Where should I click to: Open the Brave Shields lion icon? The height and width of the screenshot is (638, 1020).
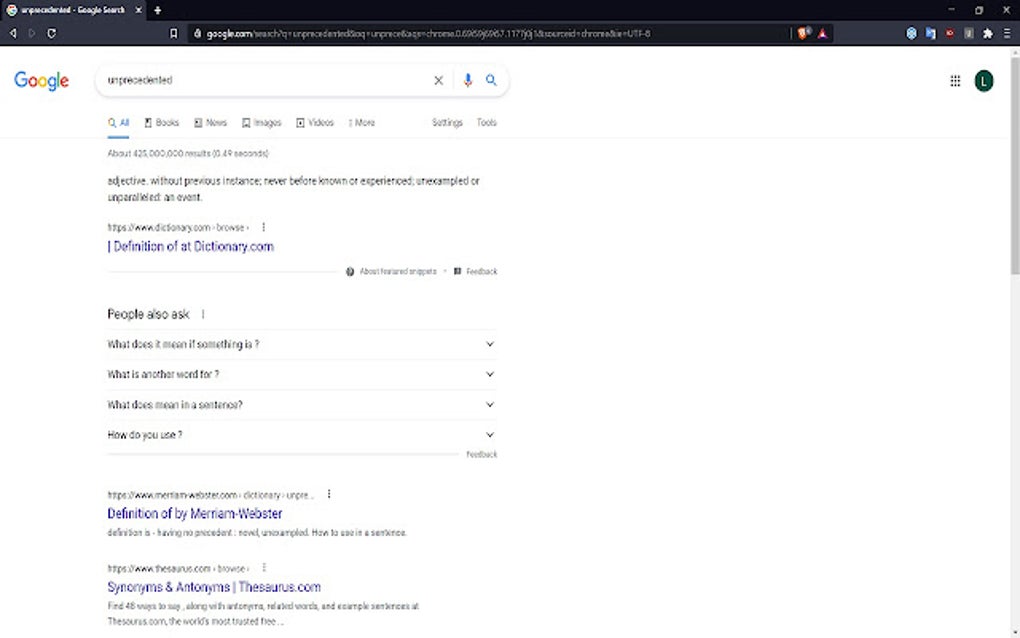point(803,33)
